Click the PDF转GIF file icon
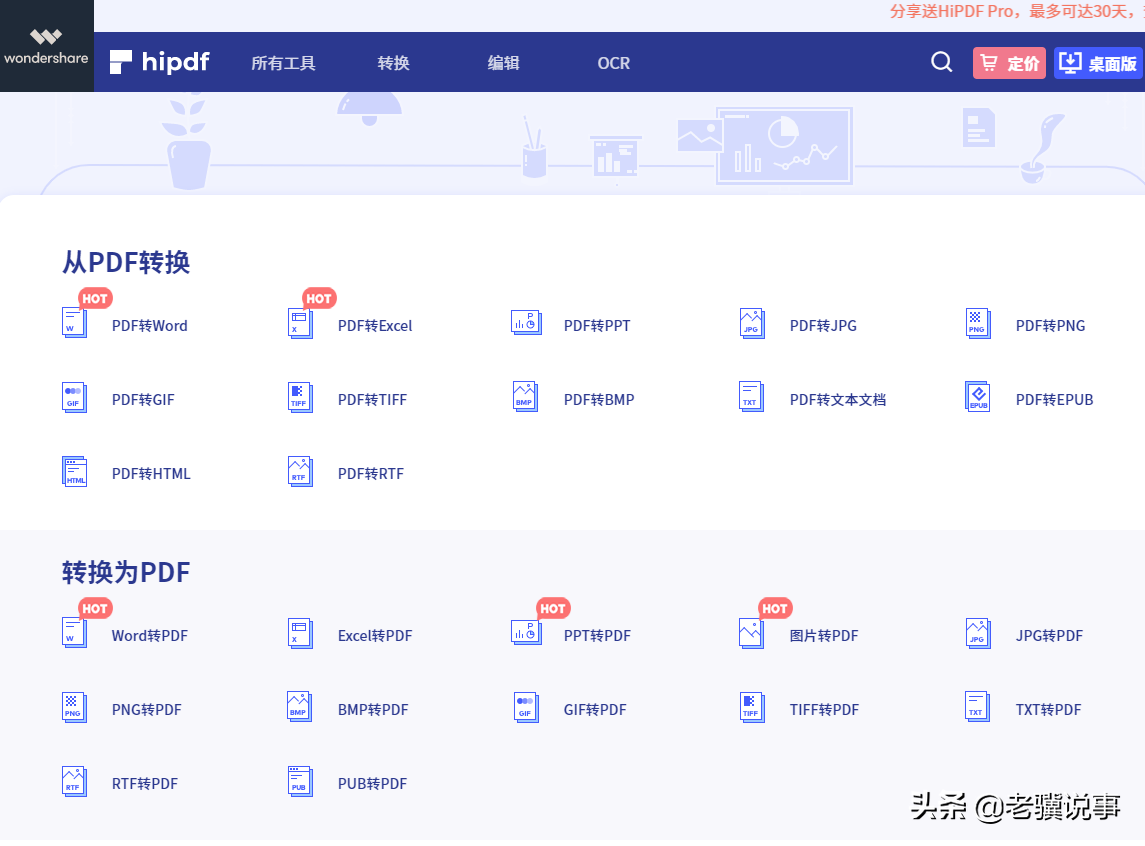Image resolution: width=1145 pixels, height=846 pixels. pos(74,397)
